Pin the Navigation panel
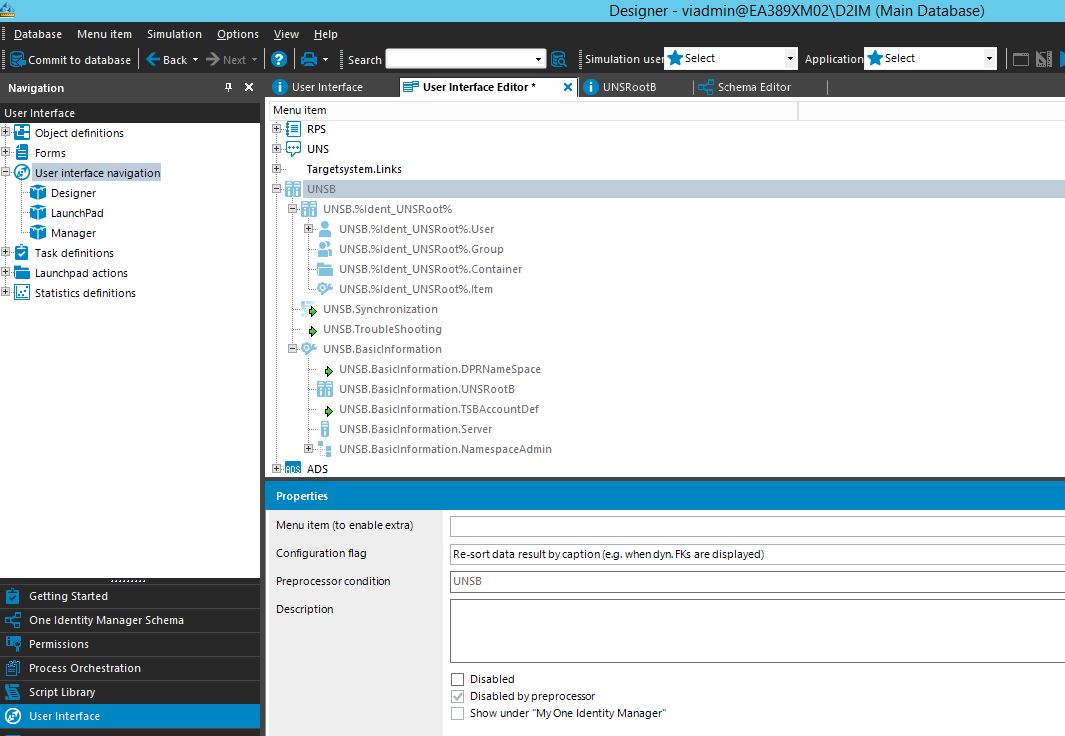Viewport: 1065px width, 736px height. 228,88
